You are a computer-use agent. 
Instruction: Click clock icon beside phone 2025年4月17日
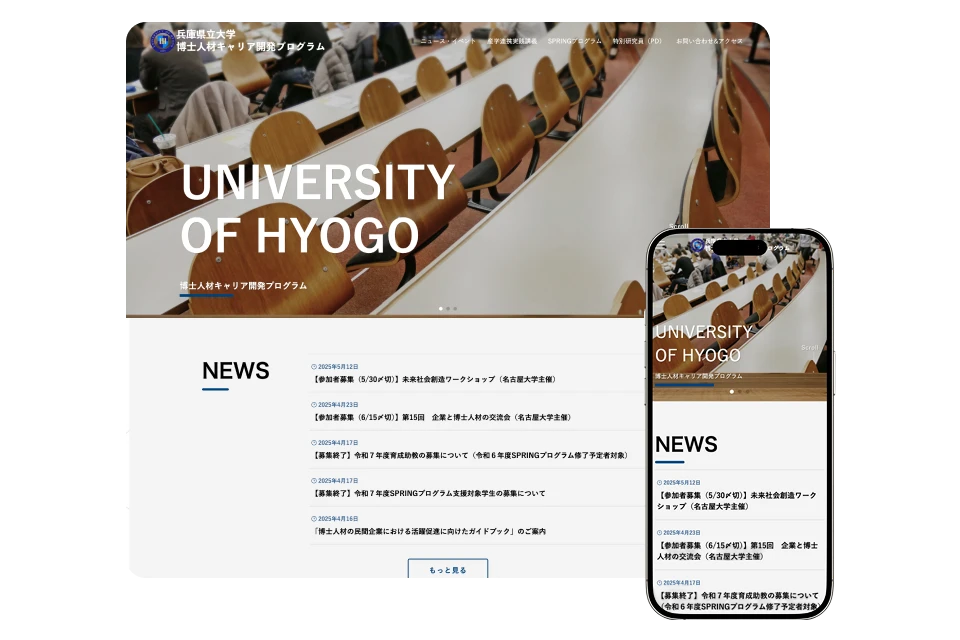coord(659,583)
